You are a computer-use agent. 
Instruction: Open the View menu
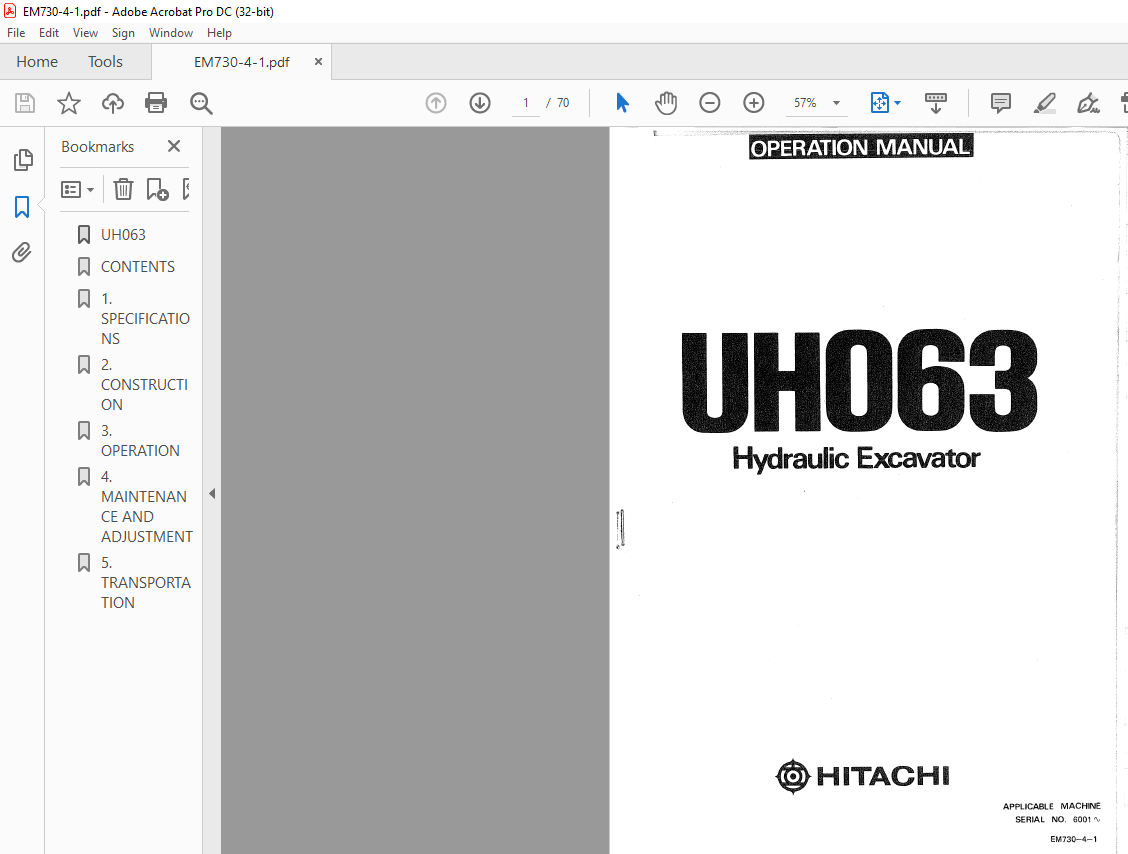[x=85, y=33]
